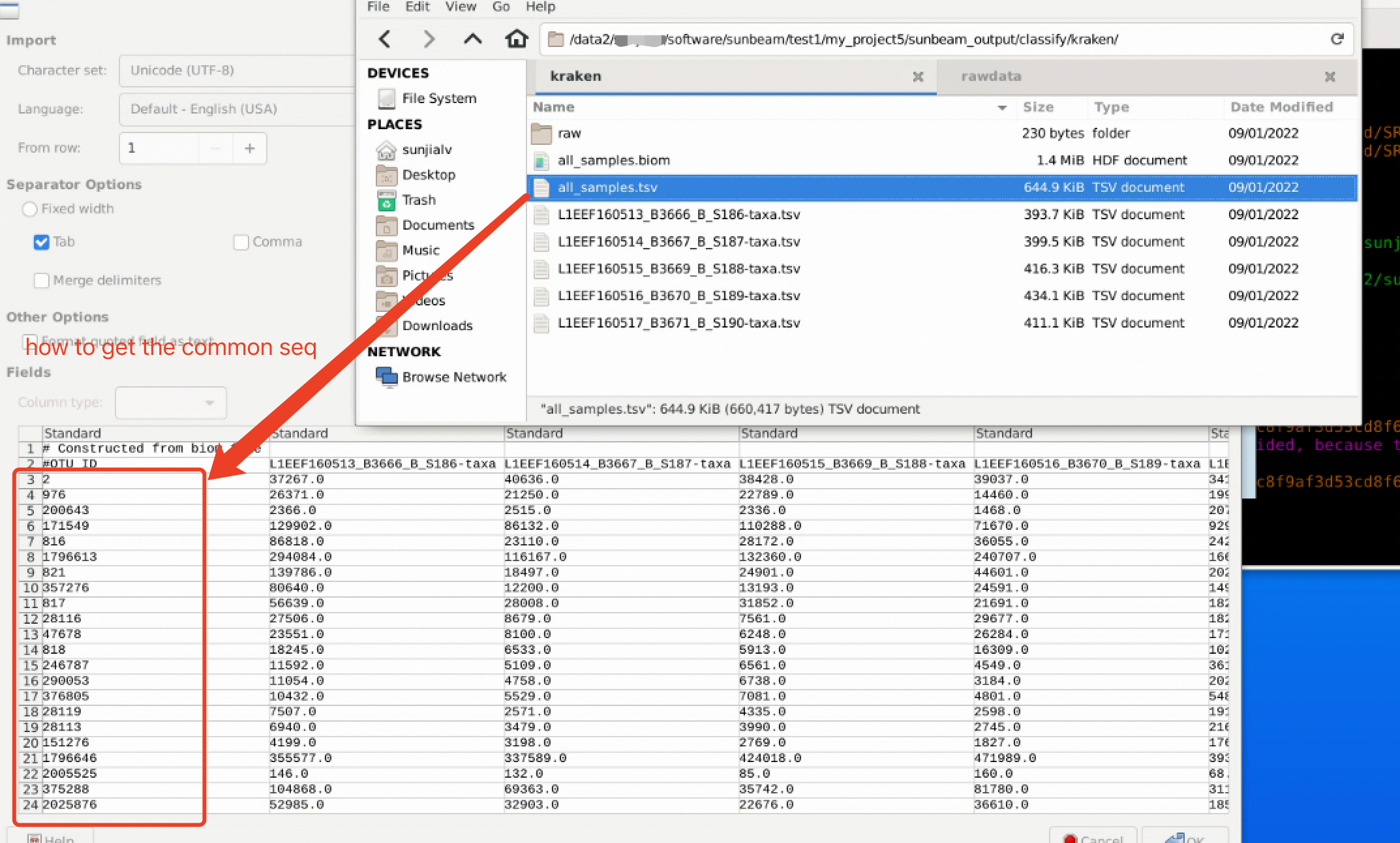Viewport: 1400px width, 843px height.
Task: Increase From row using plus stepper
Action: [x=249, y=148]
